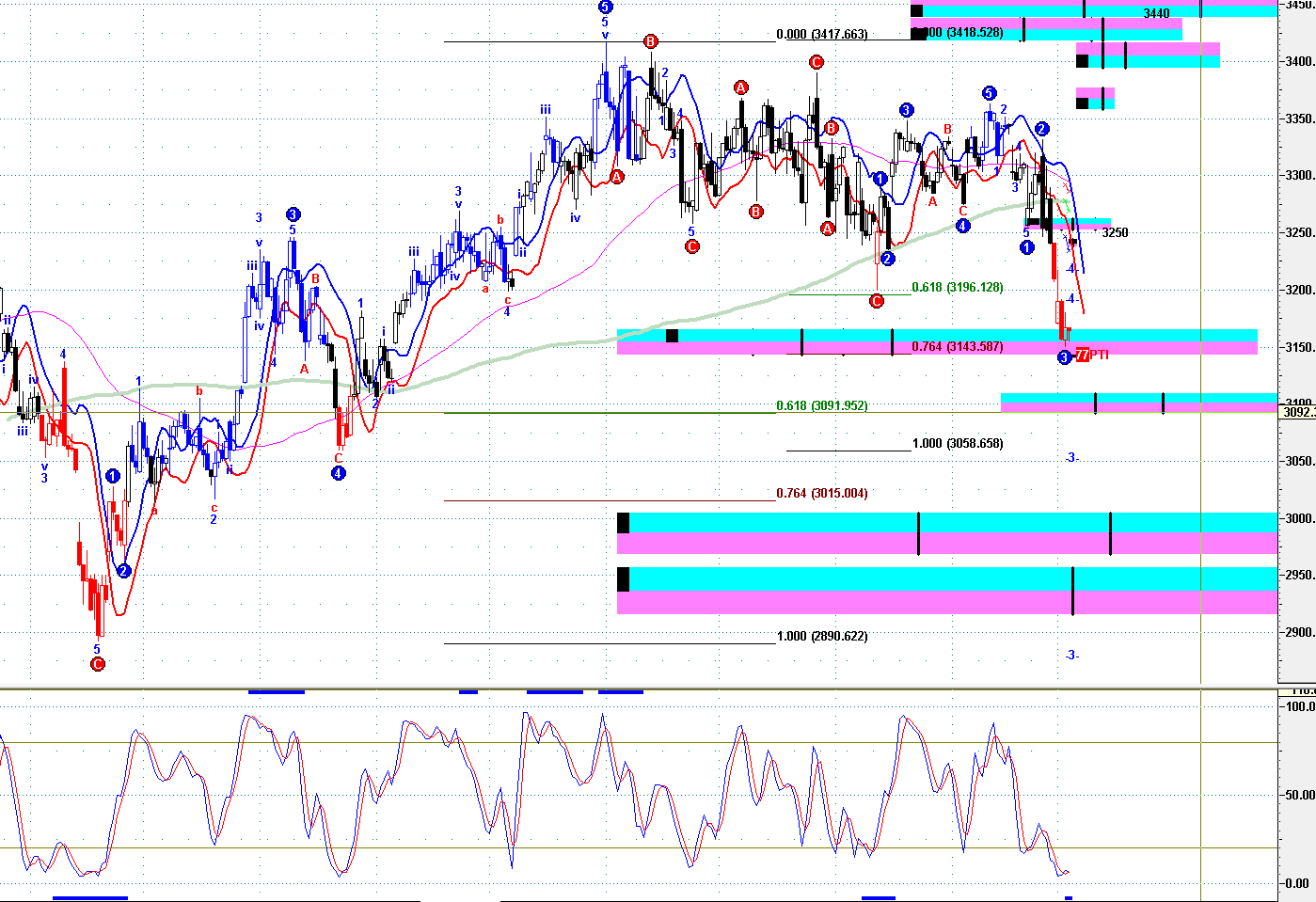Select blue circled 3 next to PTI
This screenshot has height=902, width=1316.
1064,357
